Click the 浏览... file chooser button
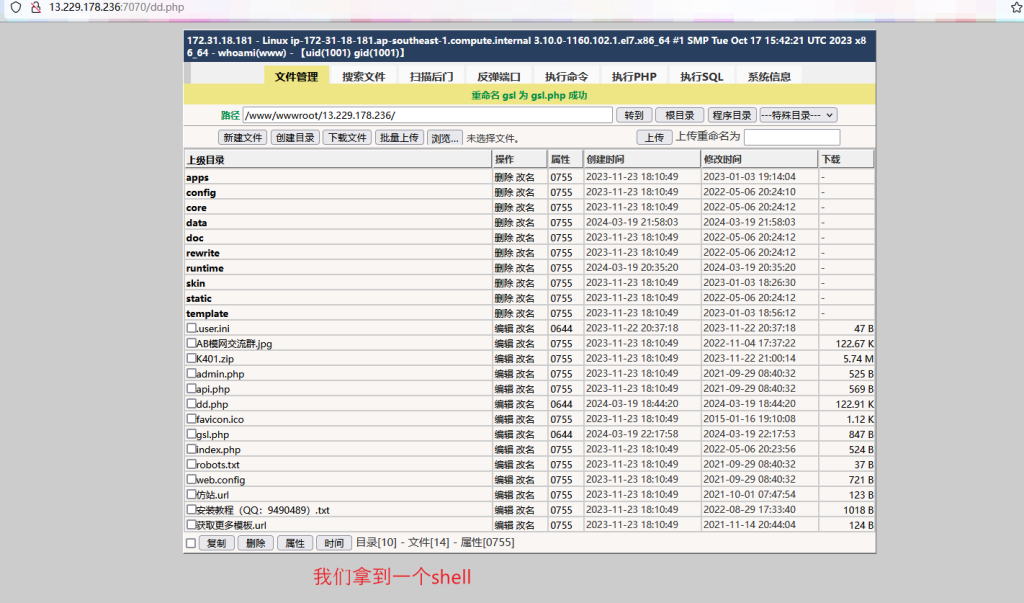The image size is (1024, 603). (445, 138)
